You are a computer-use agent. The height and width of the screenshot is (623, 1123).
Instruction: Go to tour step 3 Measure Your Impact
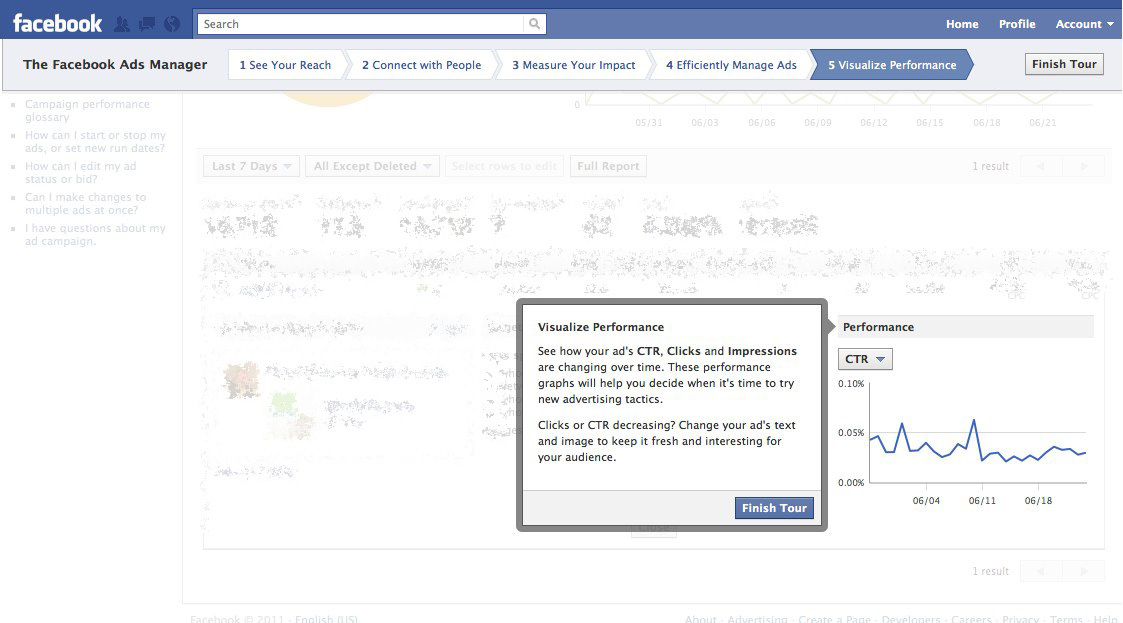coord(573,64)
